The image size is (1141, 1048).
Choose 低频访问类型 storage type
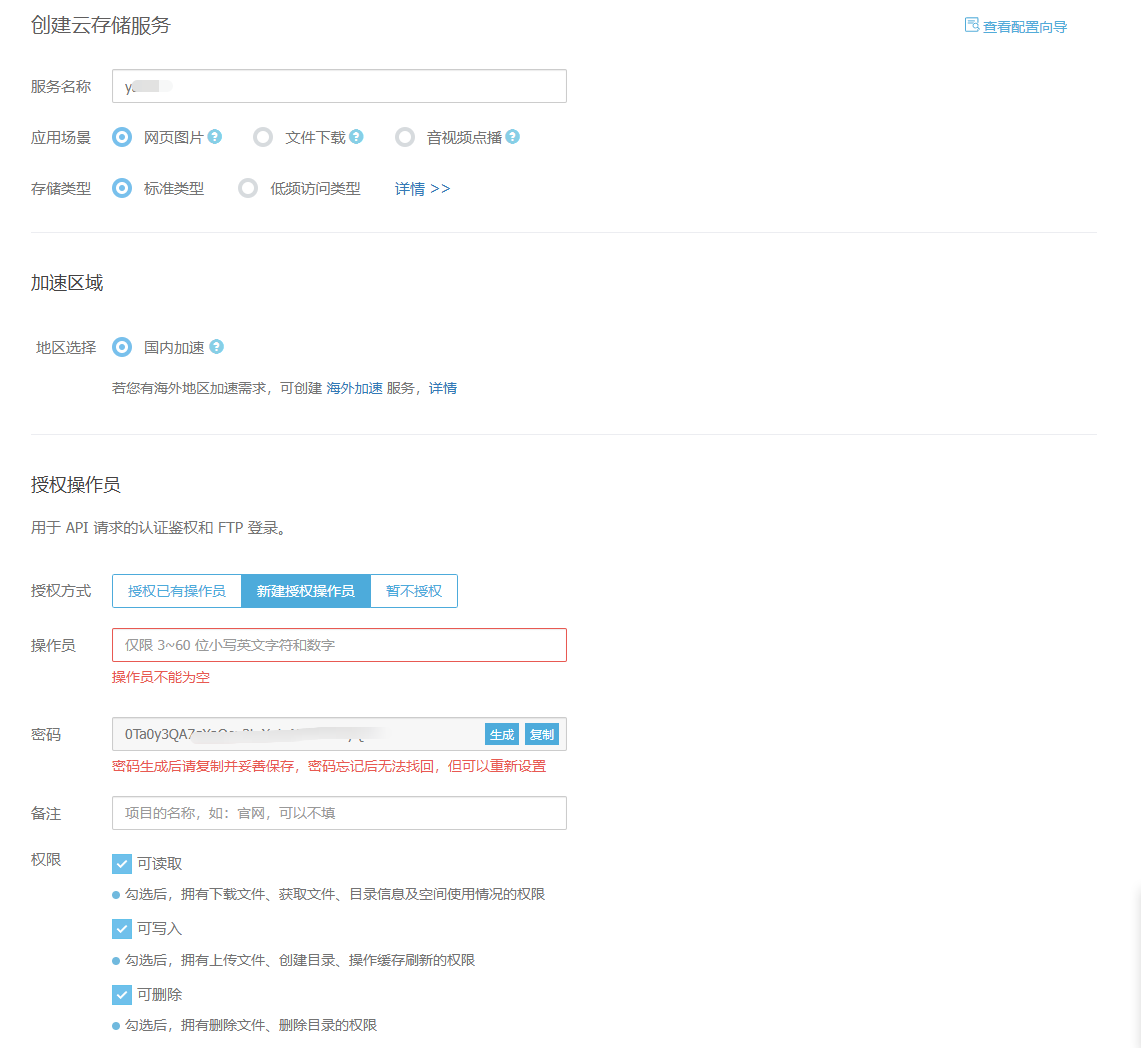tap(248, 188)
